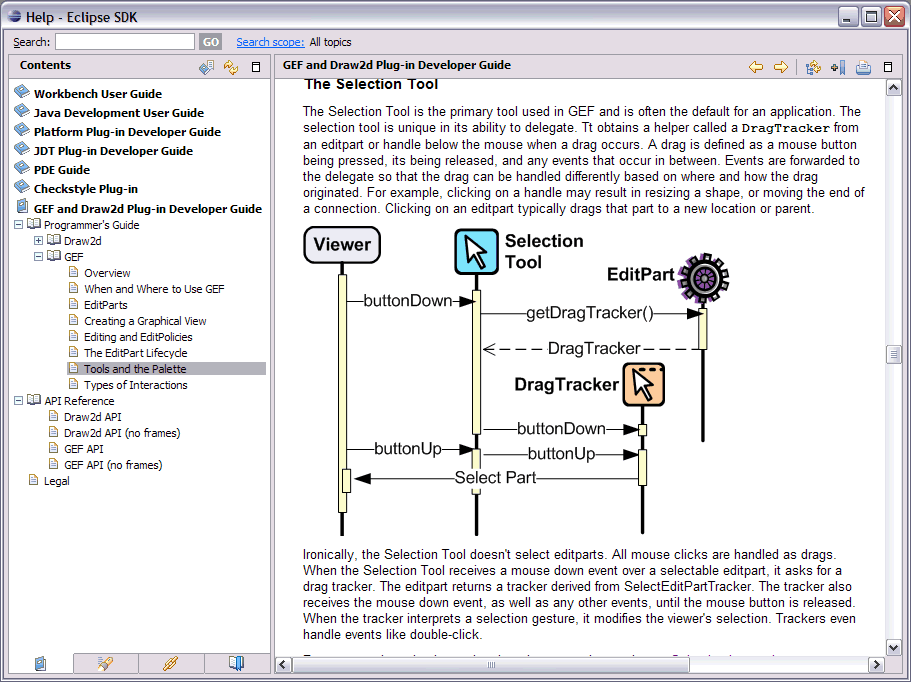
Task: Switch to the Bookmarks tab
Action: pyautogui.click(x=236, y=663)
